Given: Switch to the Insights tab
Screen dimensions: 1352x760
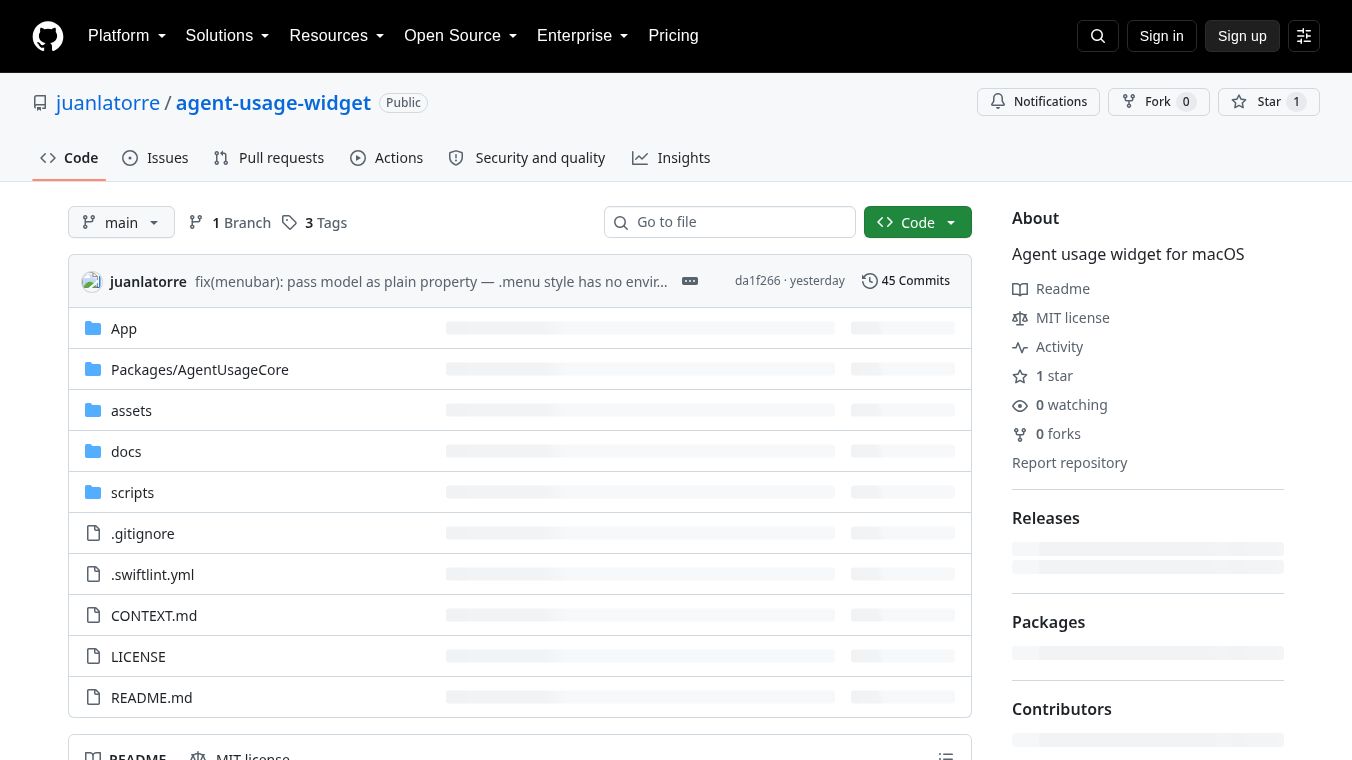Looking at the screenshot, I should tap(671, 158).
